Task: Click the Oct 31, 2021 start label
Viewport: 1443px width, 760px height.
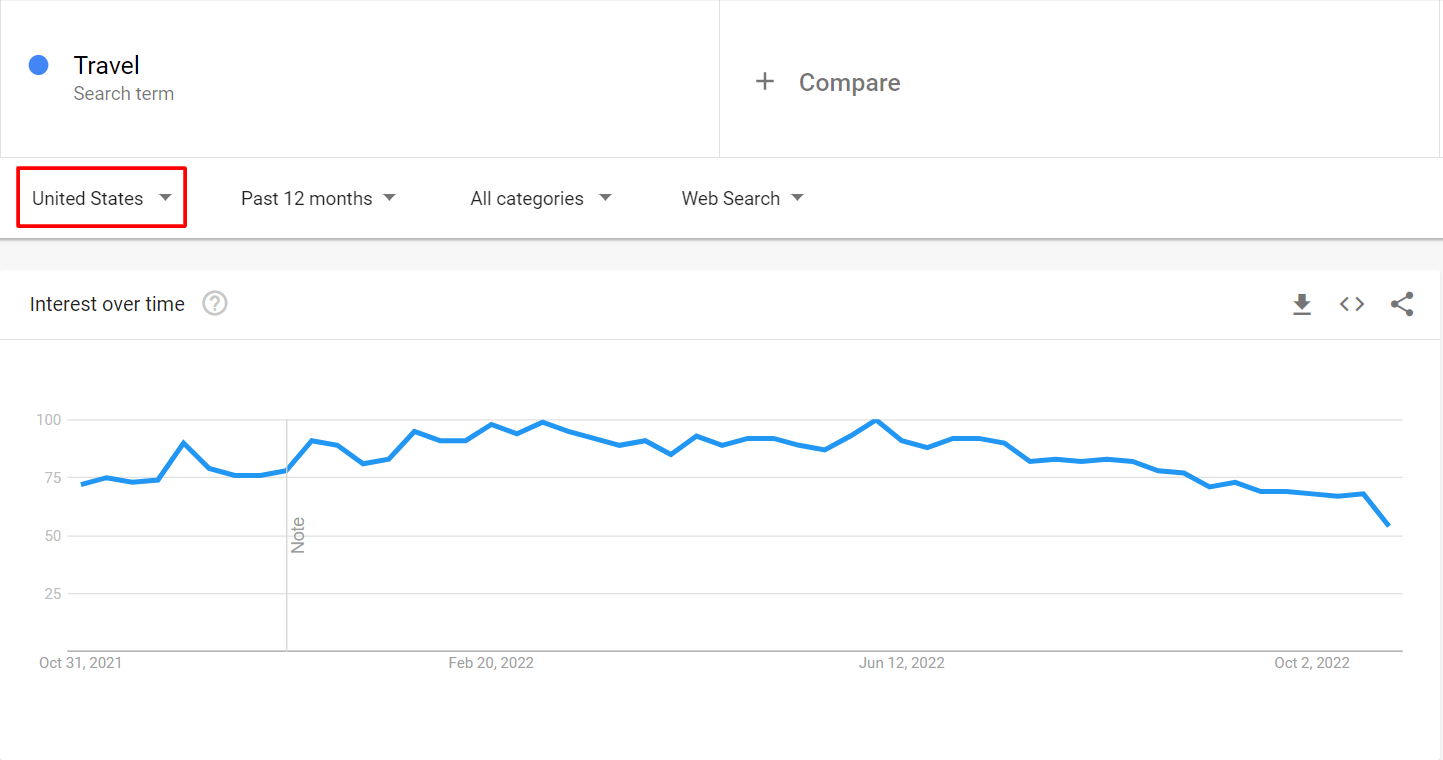Action: [x=80, y=663]
